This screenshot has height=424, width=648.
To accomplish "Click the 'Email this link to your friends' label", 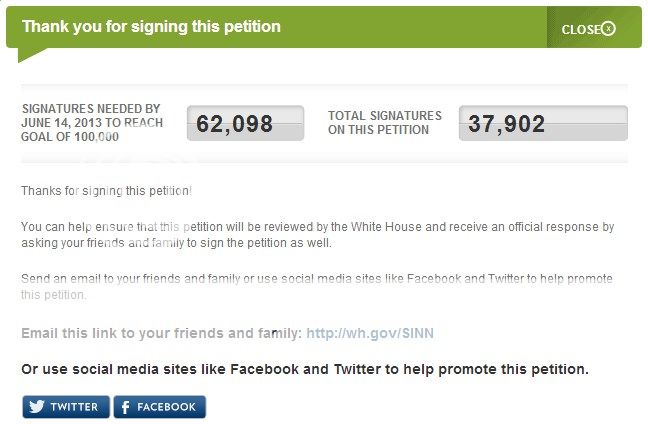I will point(161,333).
